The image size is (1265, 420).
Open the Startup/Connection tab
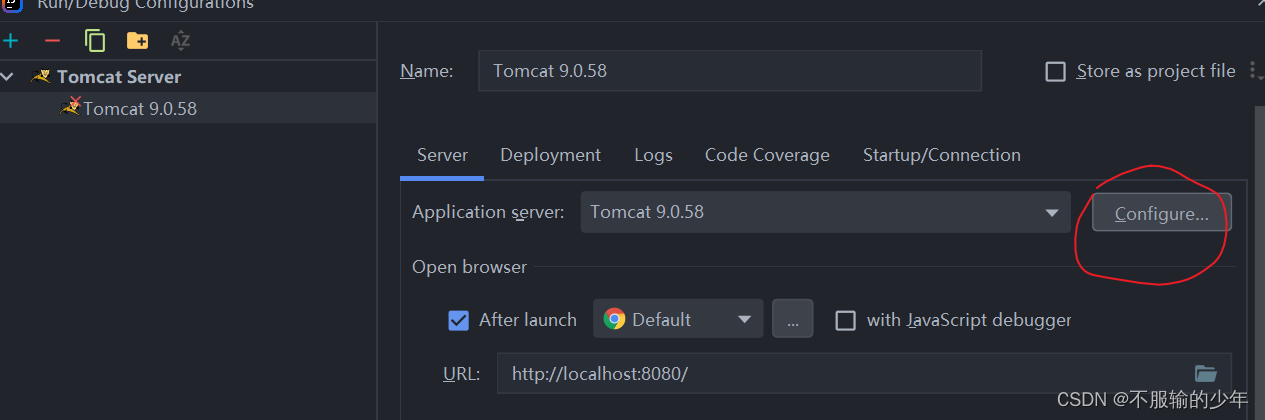(x=941, y=155)
